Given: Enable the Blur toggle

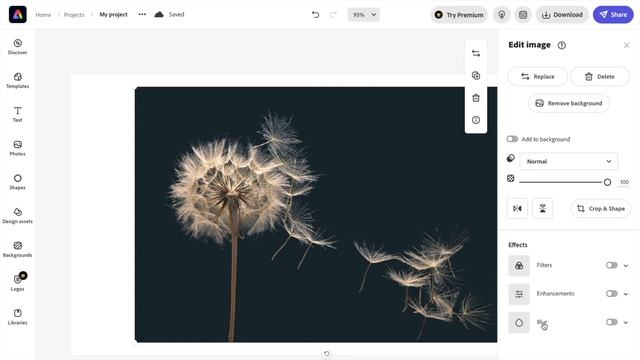Looking at the screenshot, I should [x=611, y=322].
